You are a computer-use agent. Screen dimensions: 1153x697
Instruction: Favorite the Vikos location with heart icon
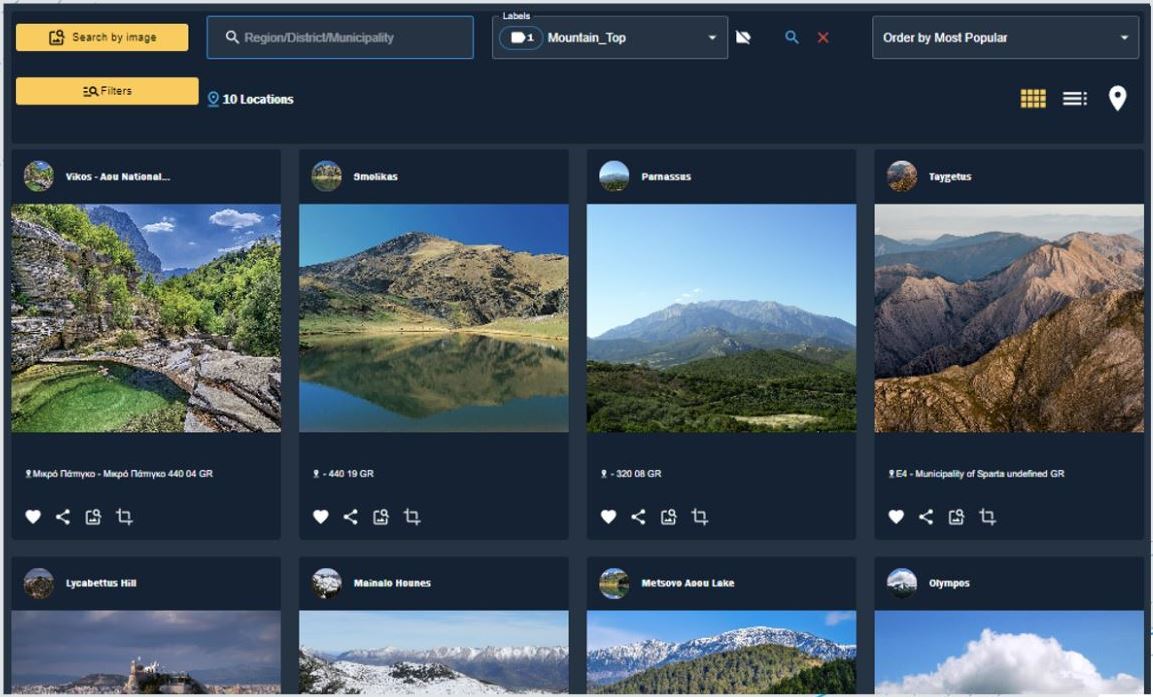click(33, 517)
